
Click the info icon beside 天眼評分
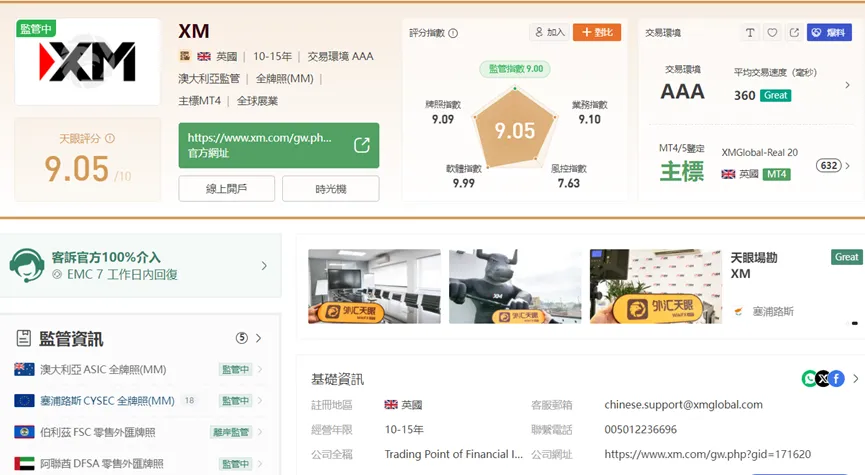110,138
